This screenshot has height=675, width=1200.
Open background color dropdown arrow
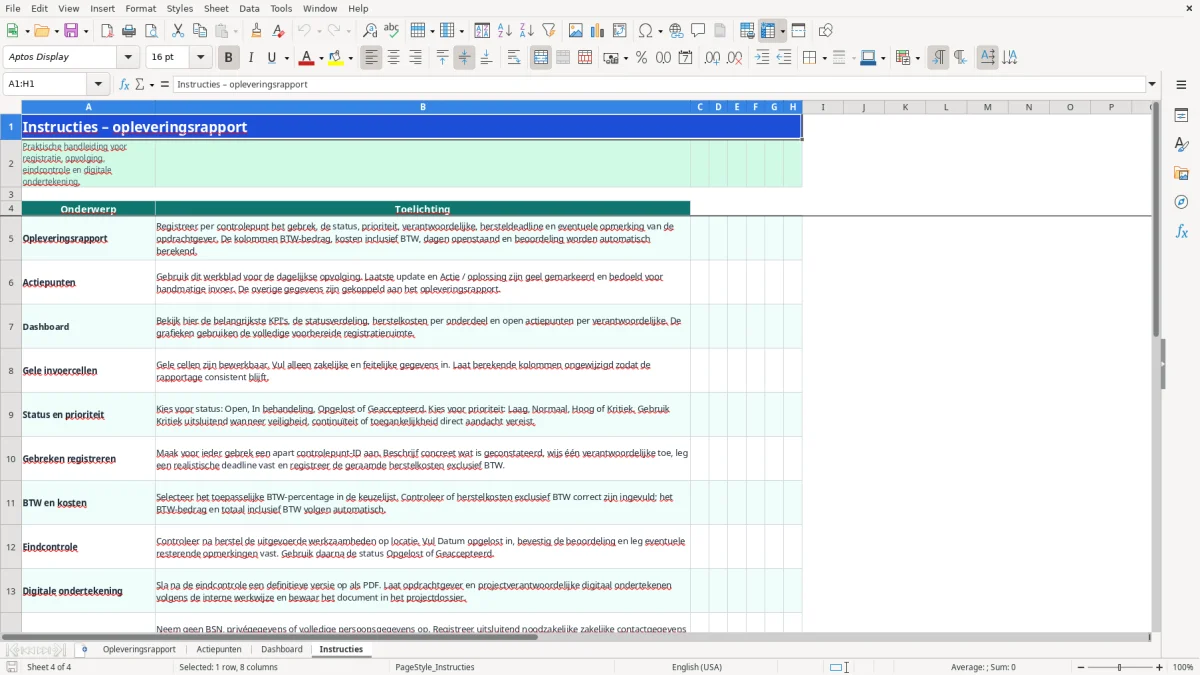[x=351, y=58]
